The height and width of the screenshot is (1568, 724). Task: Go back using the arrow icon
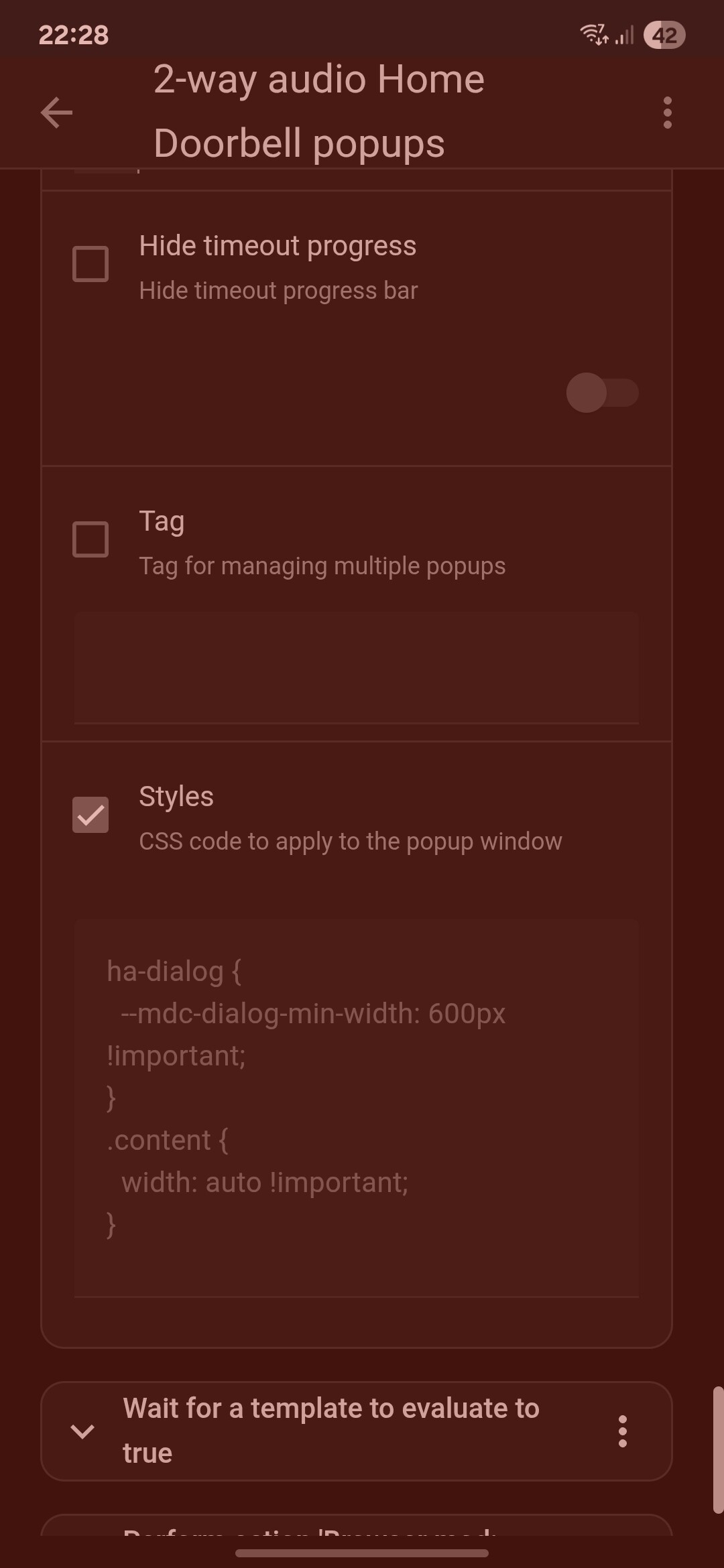click(x=56, y=113)
